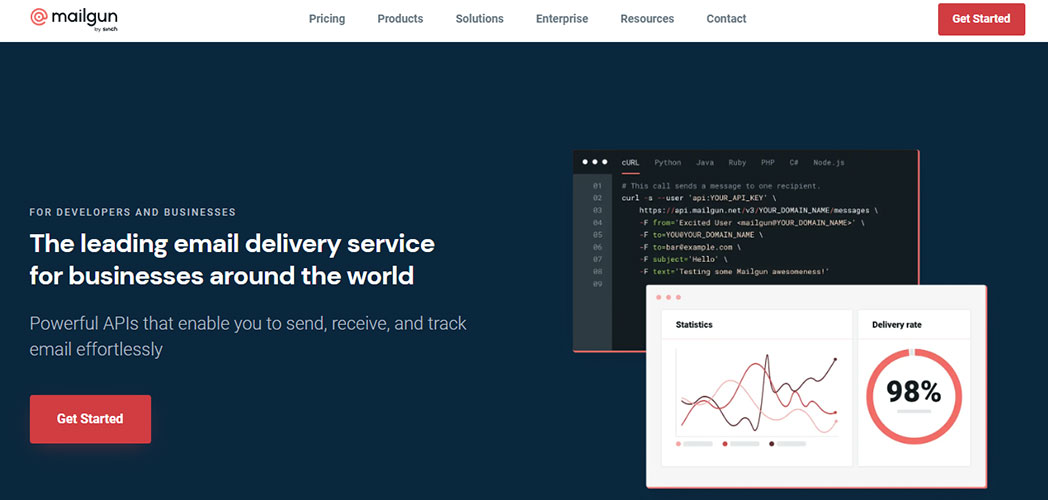
Task: Click the Powerful APIs description paragraph
Action: pos(248,336)
